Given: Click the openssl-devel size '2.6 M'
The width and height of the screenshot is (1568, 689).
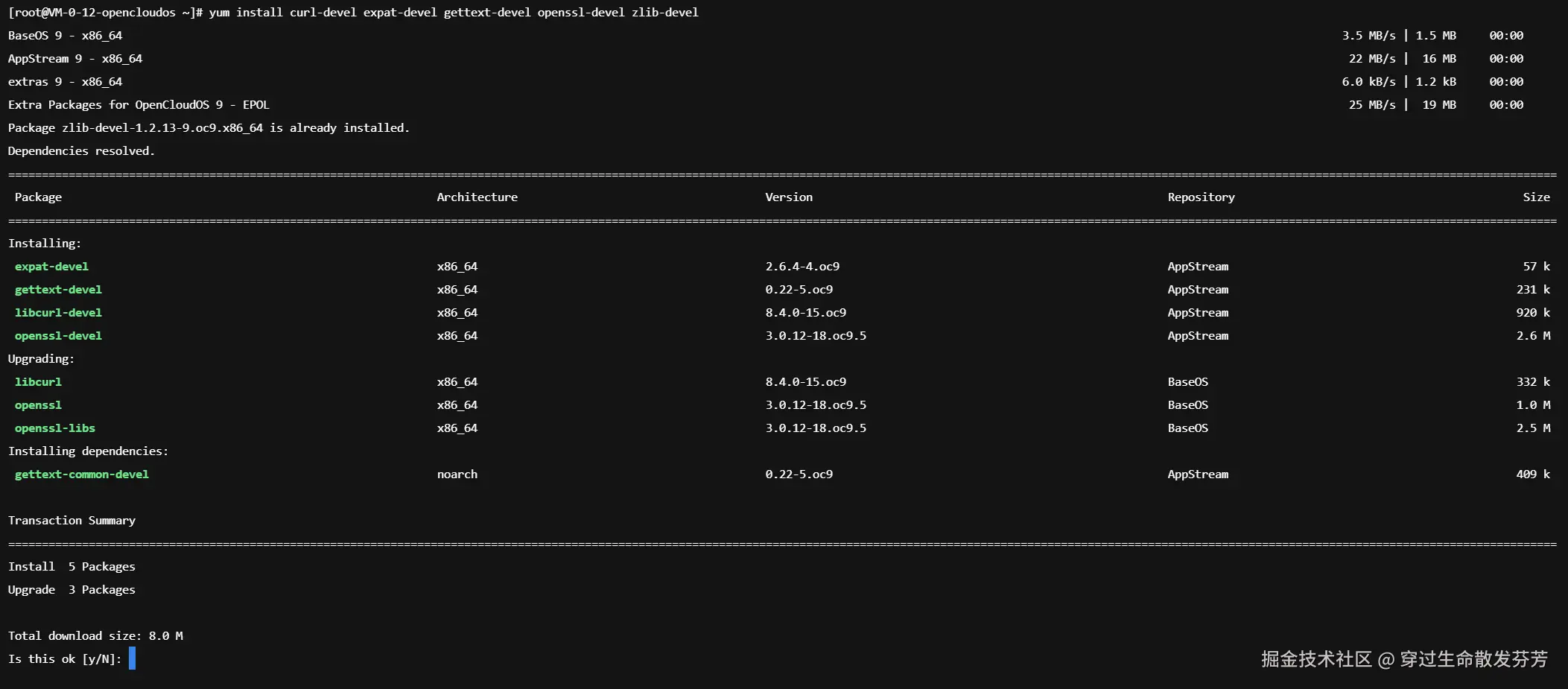Looking at the screenshot, I should pos(1533,336).
